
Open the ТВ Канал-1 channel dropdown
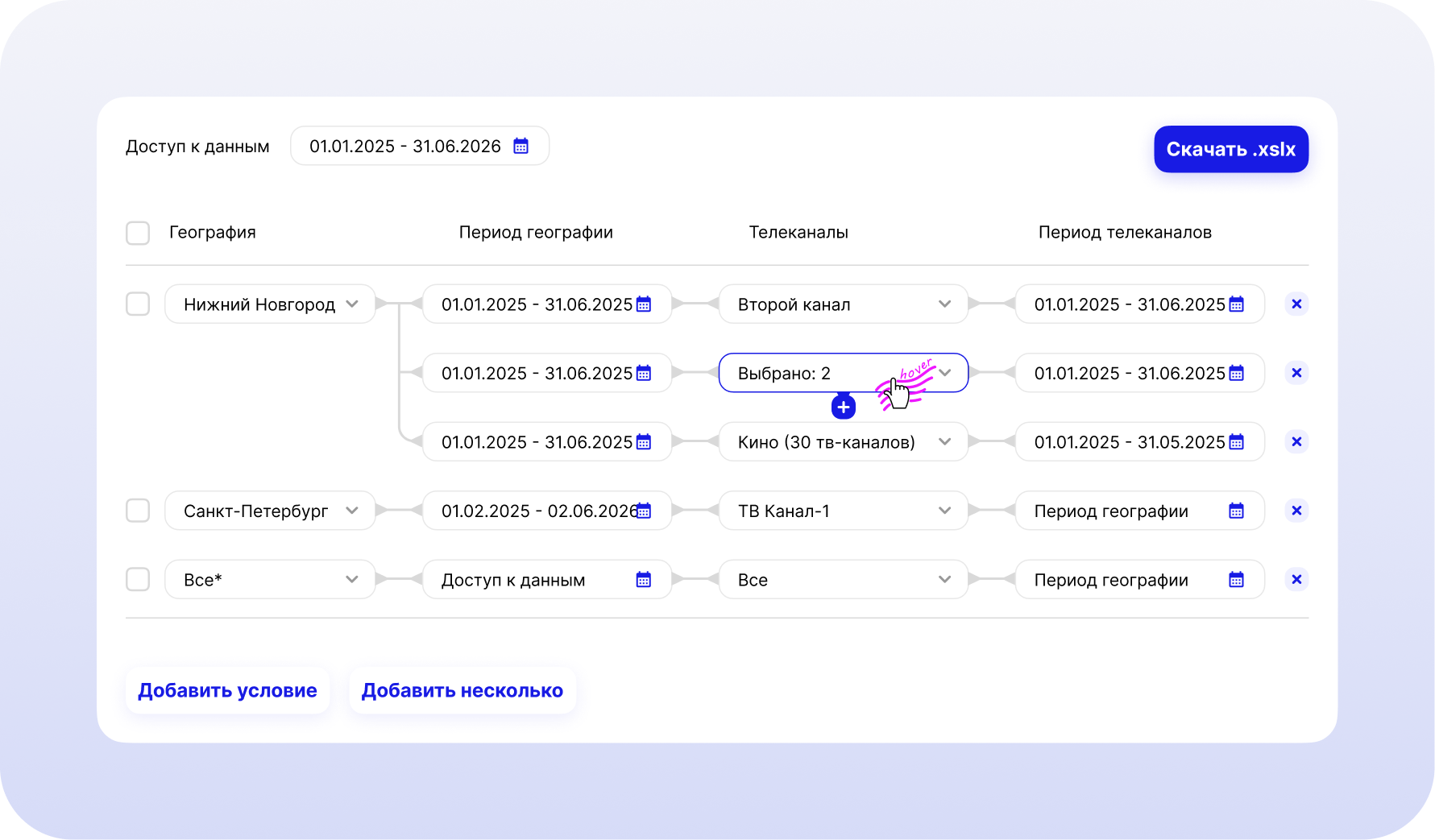click(x=944, y=510)
